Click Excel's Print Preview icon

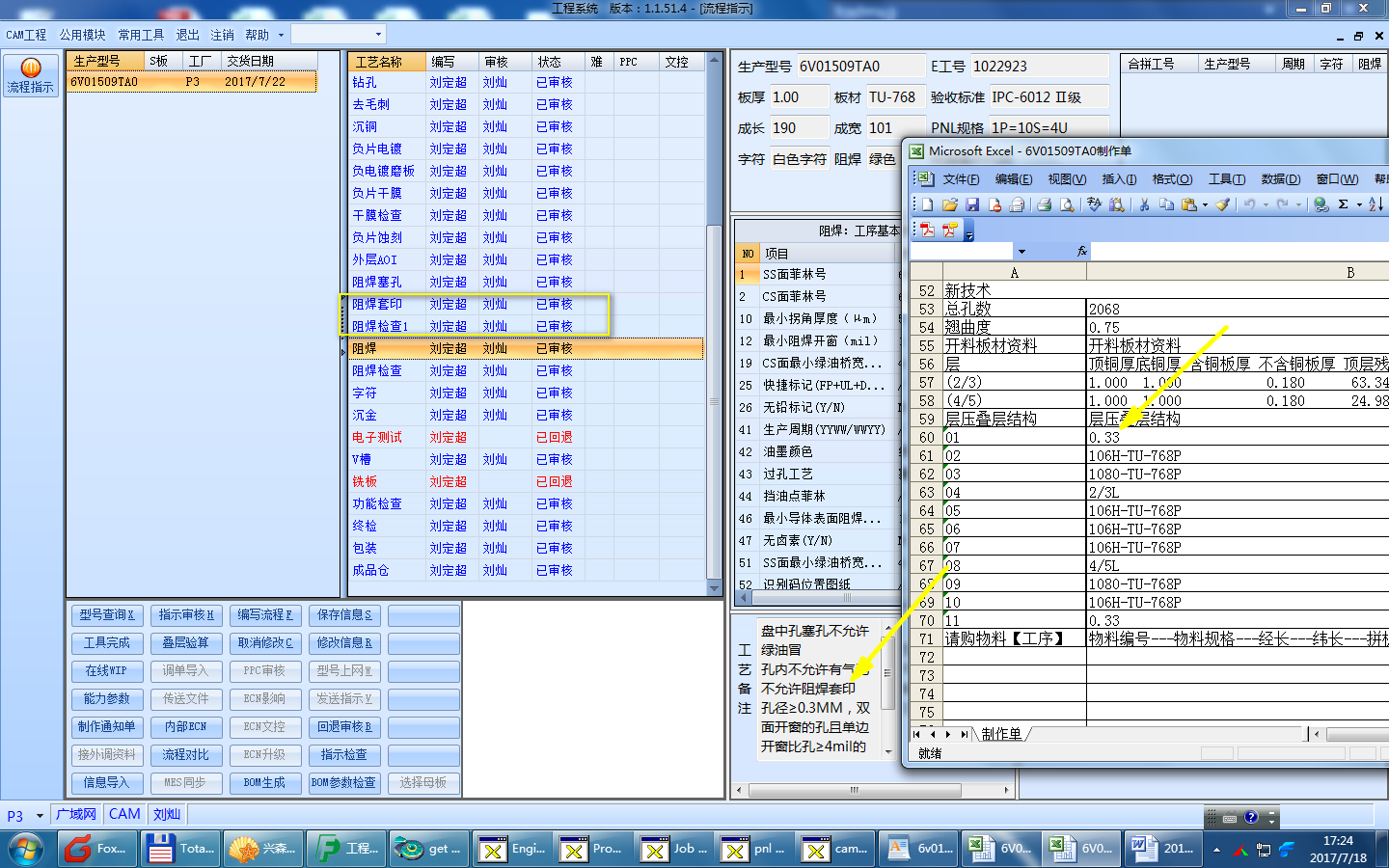pos(1067,204)
